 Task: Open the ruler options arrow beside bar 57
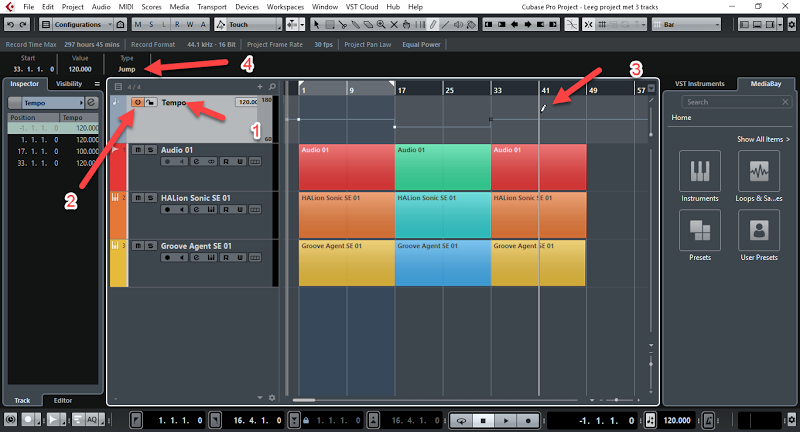(651, 88)
